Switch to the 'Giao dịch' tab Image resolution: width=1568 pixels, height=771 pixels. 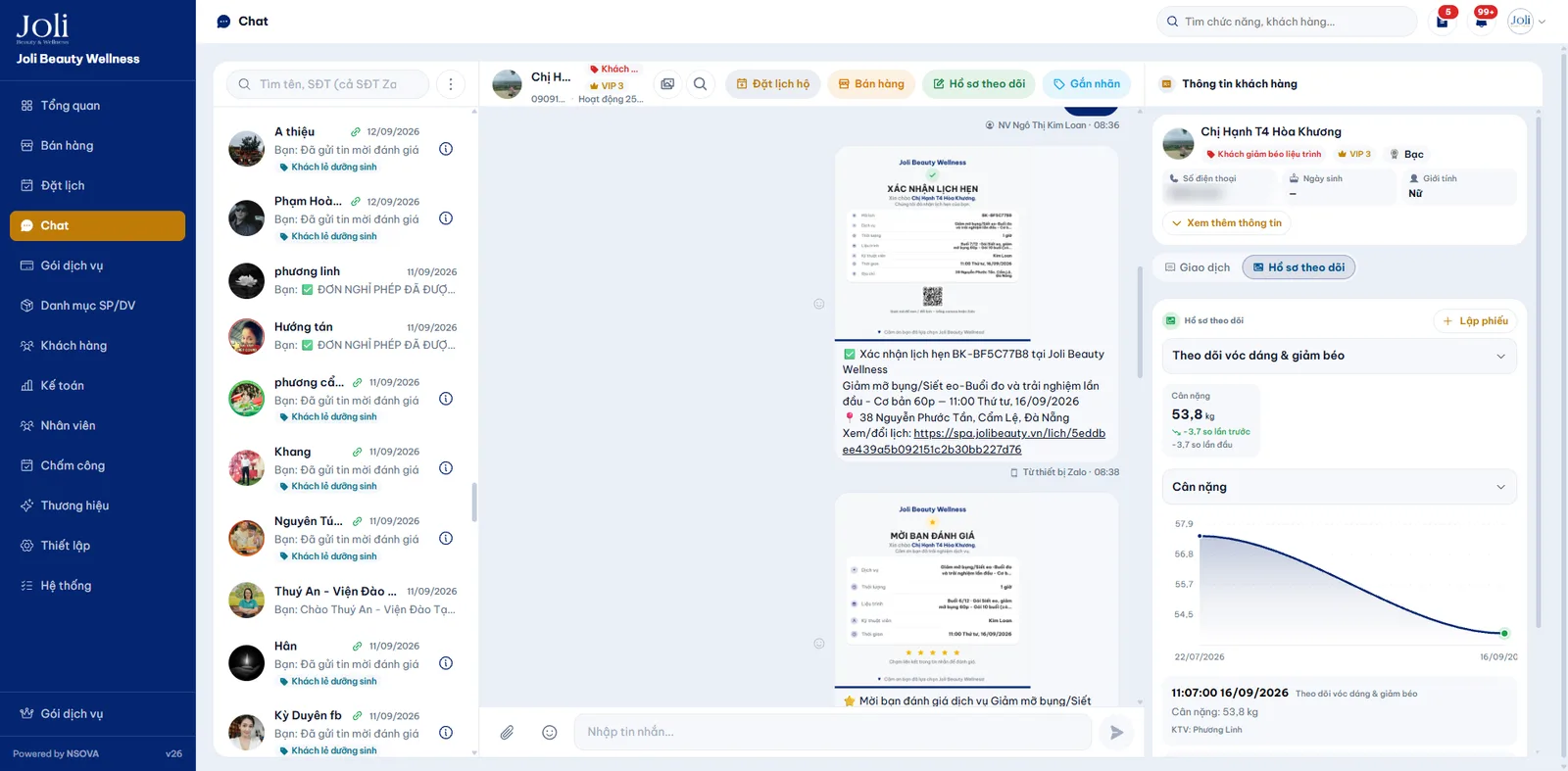tap(1197, 267)
